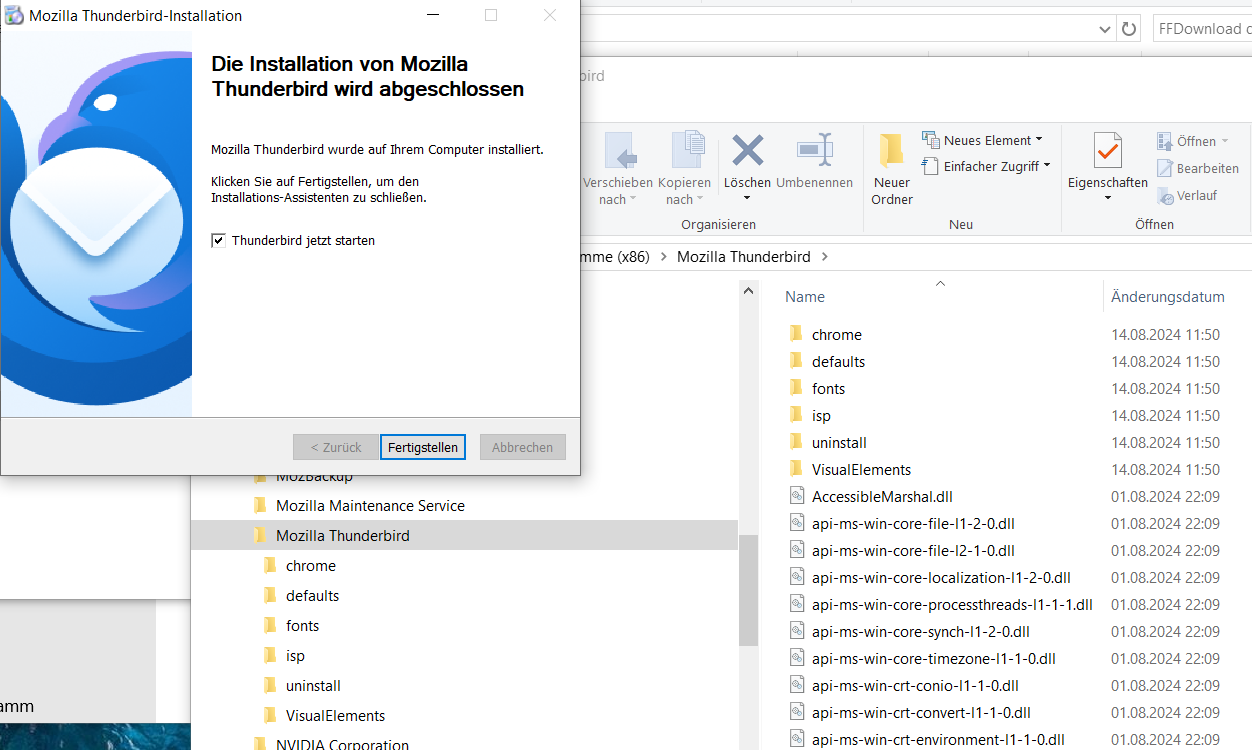
Task: Select defaults subfolder in navigation tree
Action: [x=312, y=596]
